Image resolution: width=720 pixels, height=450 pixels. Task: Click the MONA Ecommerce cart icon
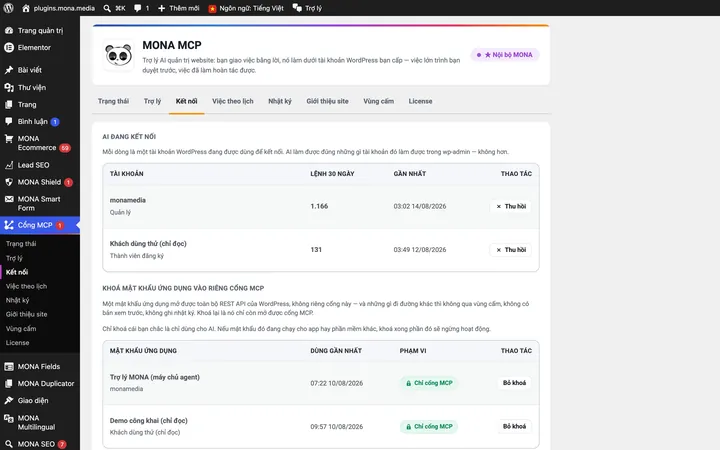point(9,139)
